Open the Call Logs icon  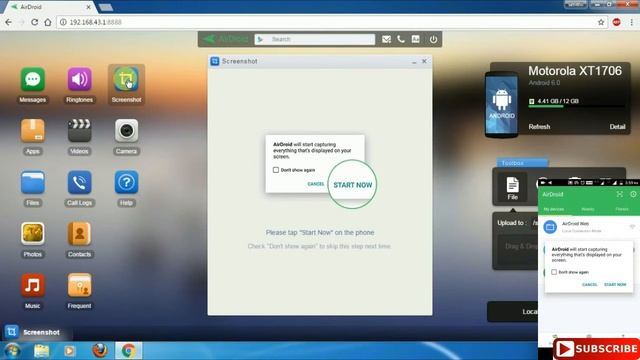(x=80, y=182)
